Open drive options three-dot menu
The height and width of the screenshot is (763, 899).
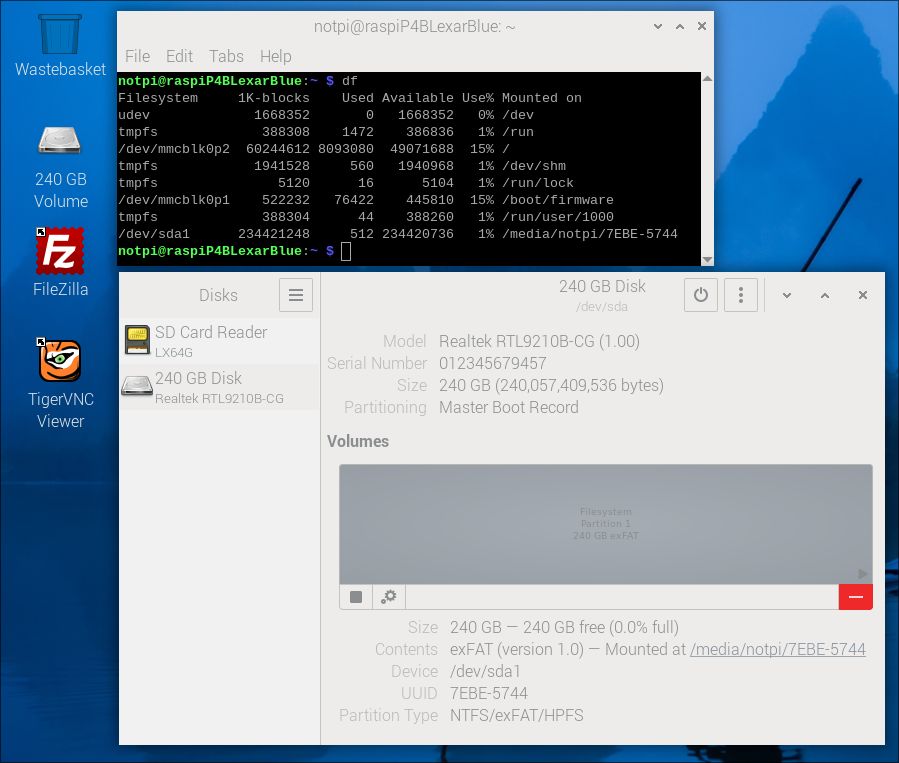[x=741, y=295]
